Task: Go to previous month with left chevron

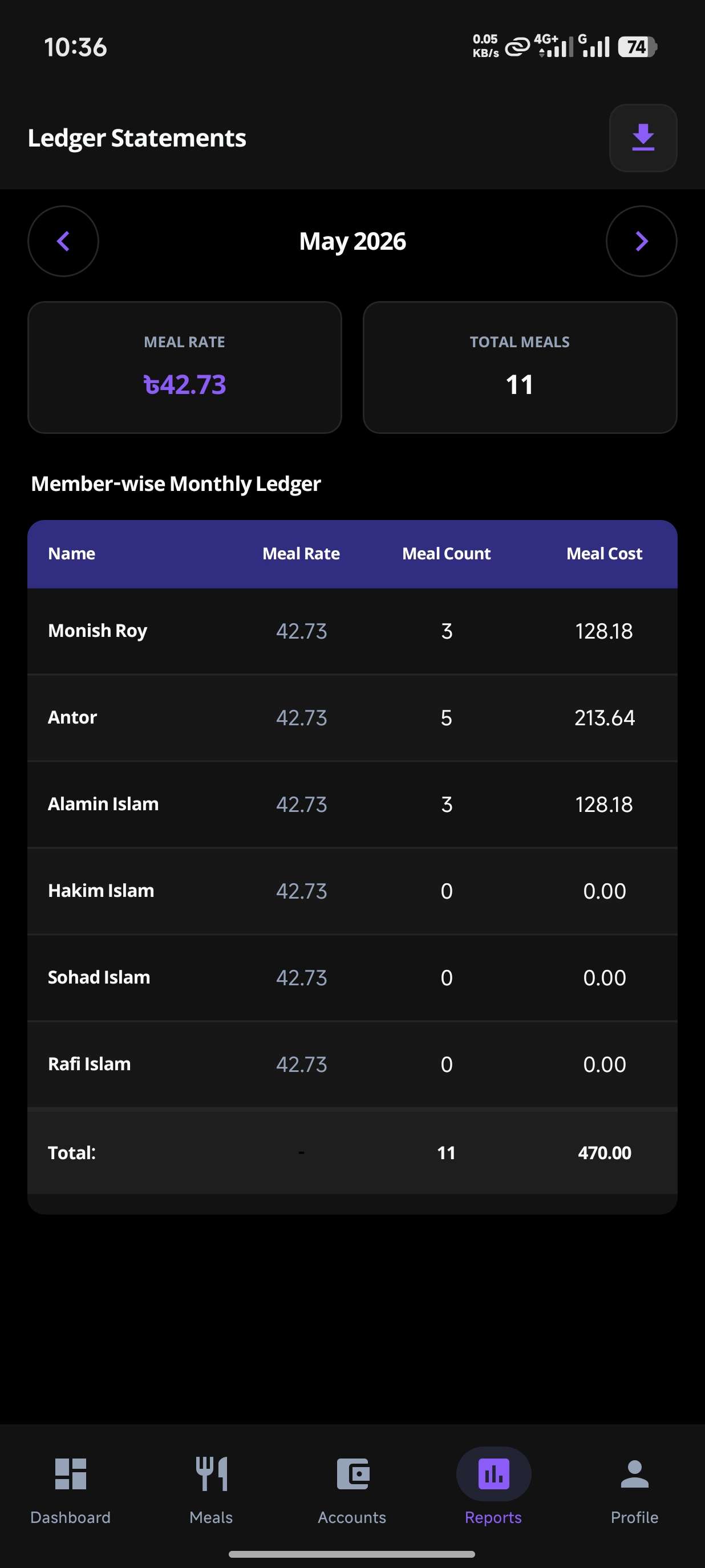Action: click(63, 241)
